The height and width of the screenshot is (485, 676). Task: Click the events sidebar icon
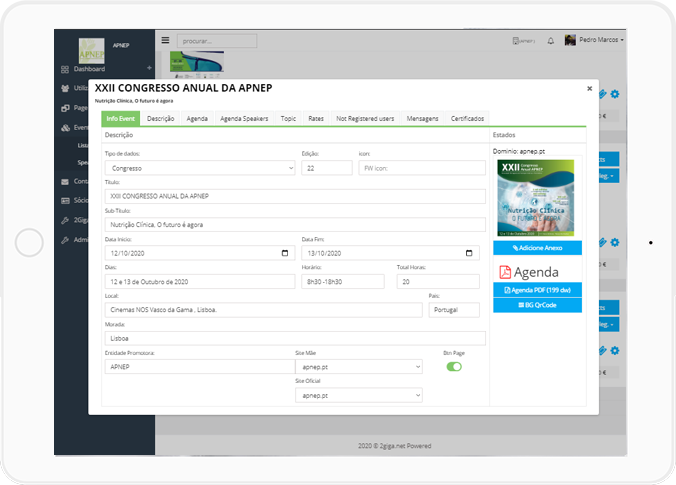point(65,128)
